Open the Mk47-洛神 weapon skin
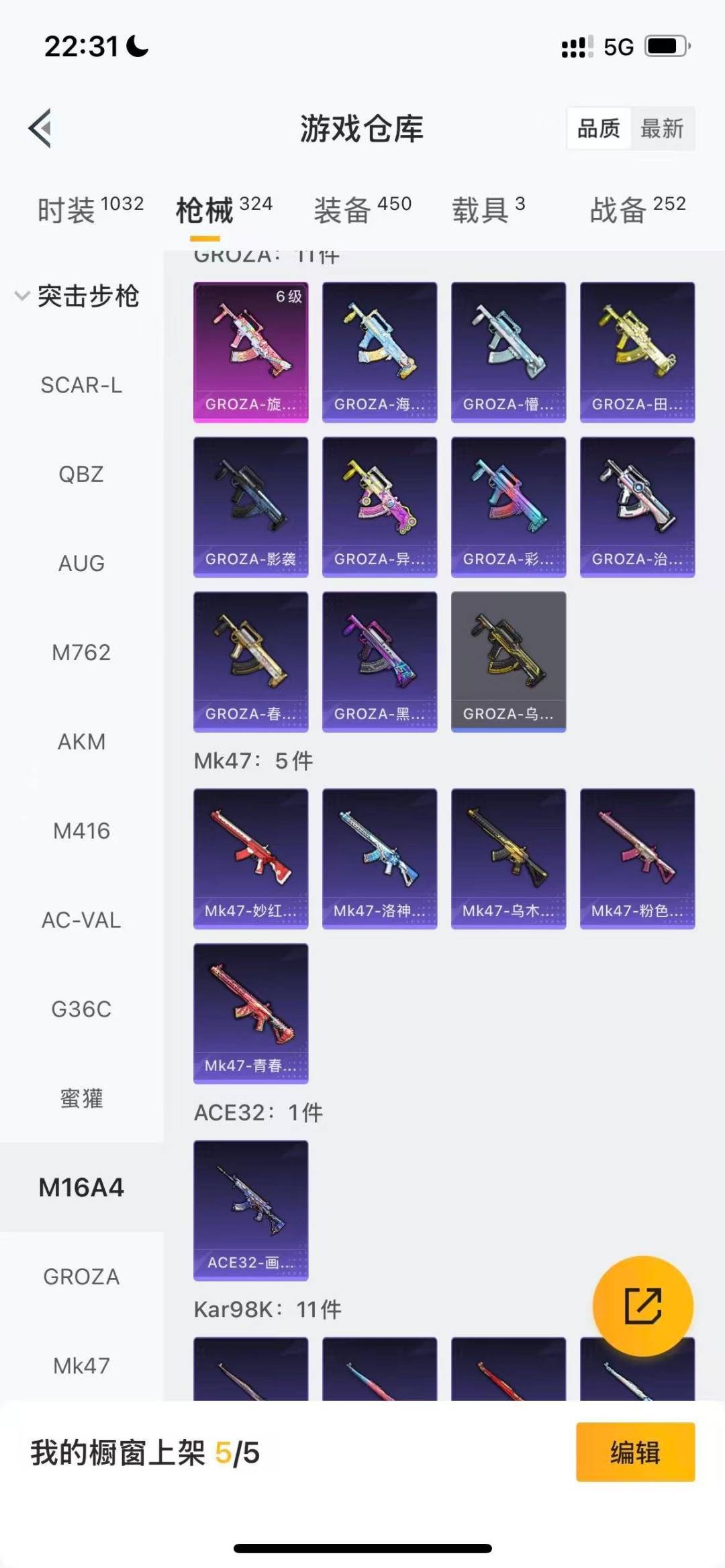This screenshot has width=725, height=1568. [380, 859]
